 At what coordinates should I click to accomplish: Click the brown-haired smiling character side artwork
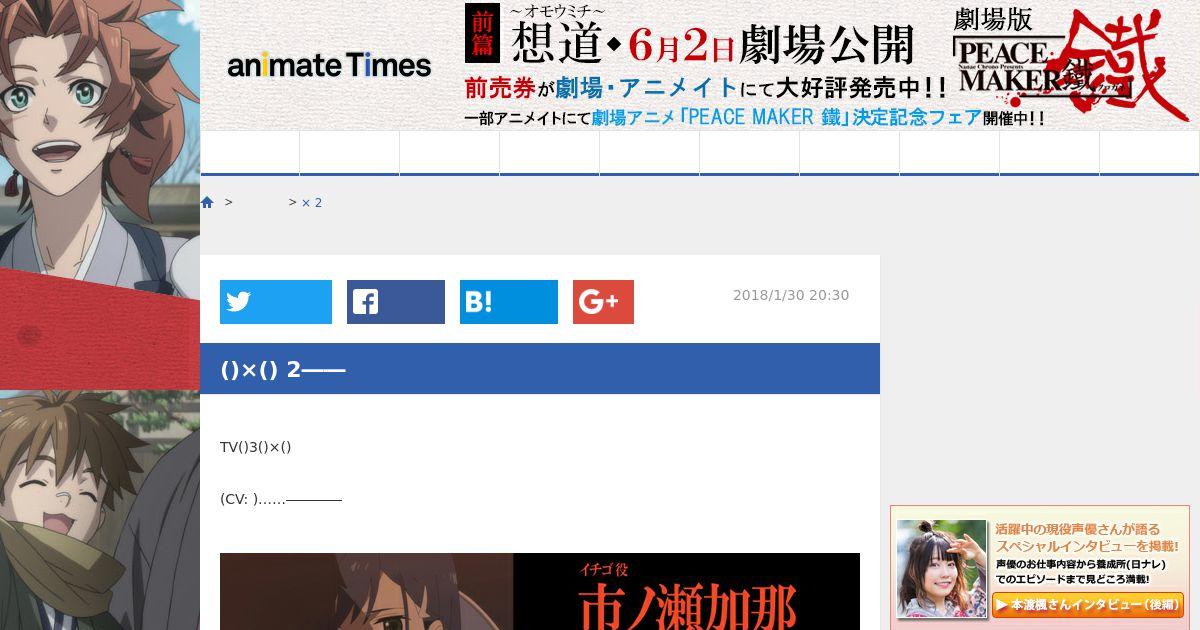tap(100, 510)
